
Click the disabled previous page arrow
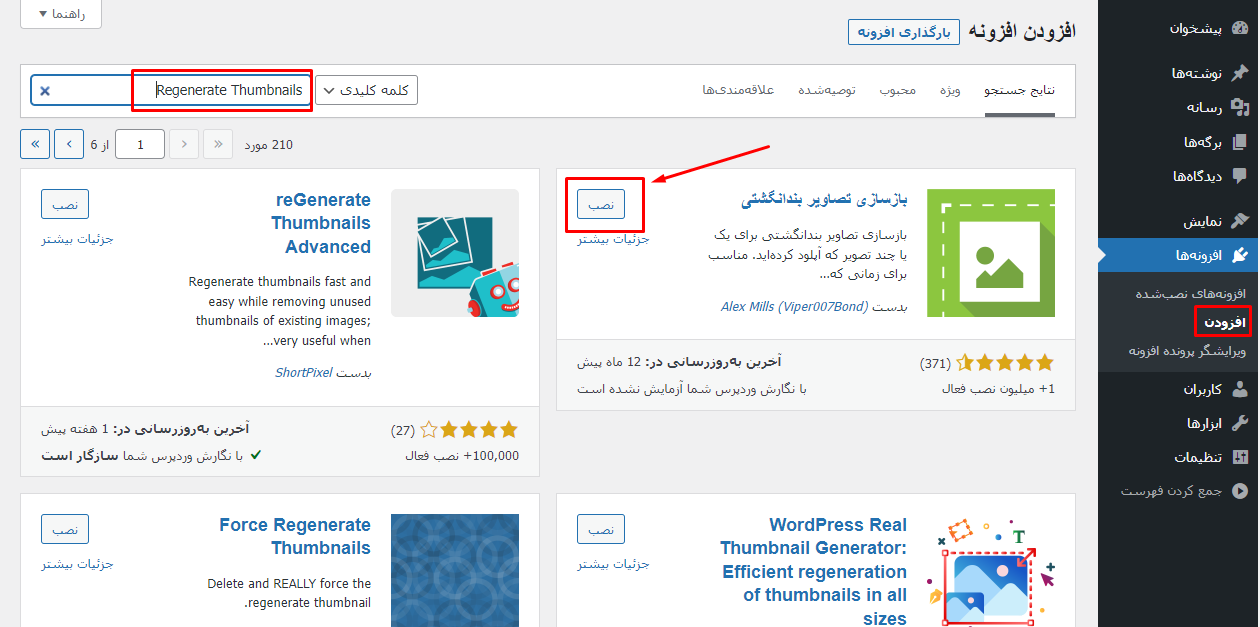184,144
